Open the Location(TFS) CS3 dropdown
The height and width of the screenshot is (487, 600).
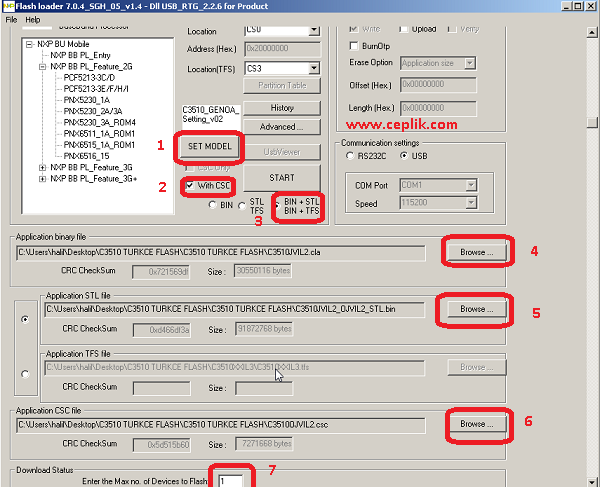(314, 68)
